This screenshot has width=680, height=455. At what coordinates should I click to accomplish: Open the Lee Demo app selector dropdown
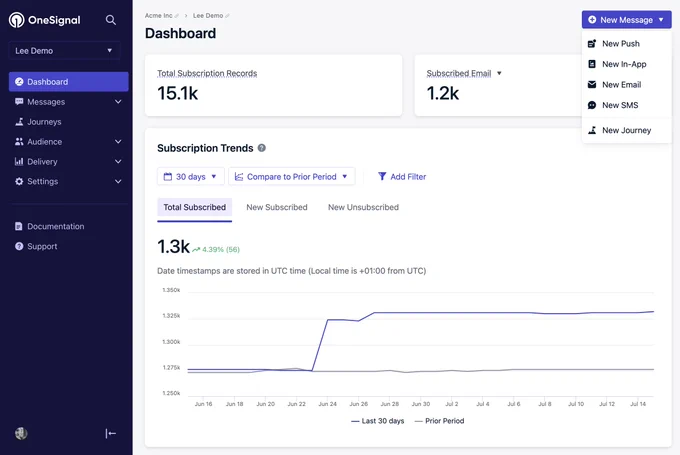point(64,51)
